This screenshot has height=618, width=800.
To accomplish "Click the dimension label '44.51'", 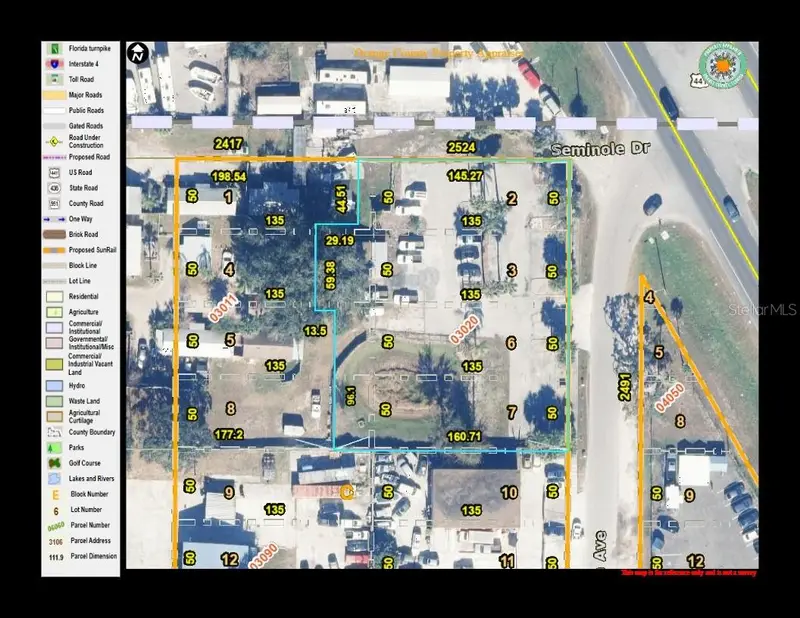I will [342, 199].
